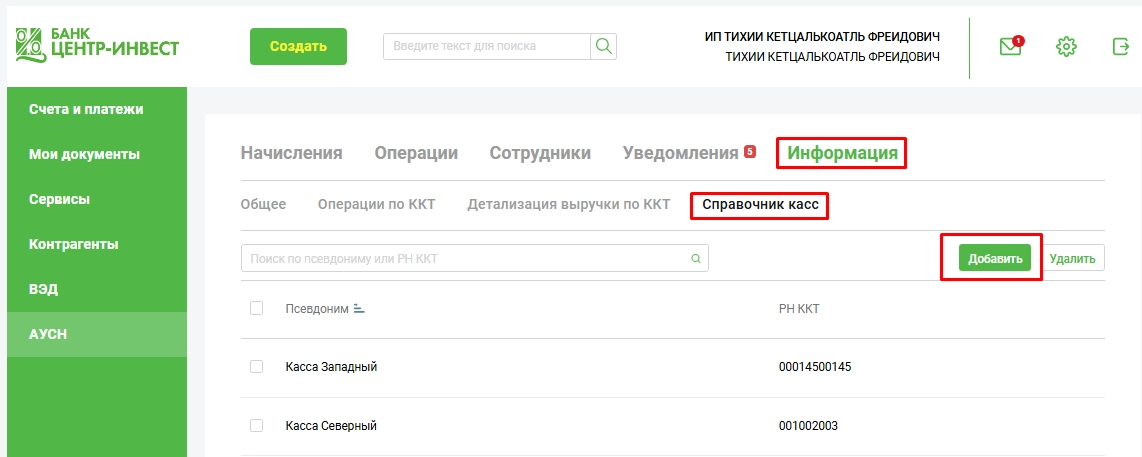Click the Удалить button

point(1075,259)
